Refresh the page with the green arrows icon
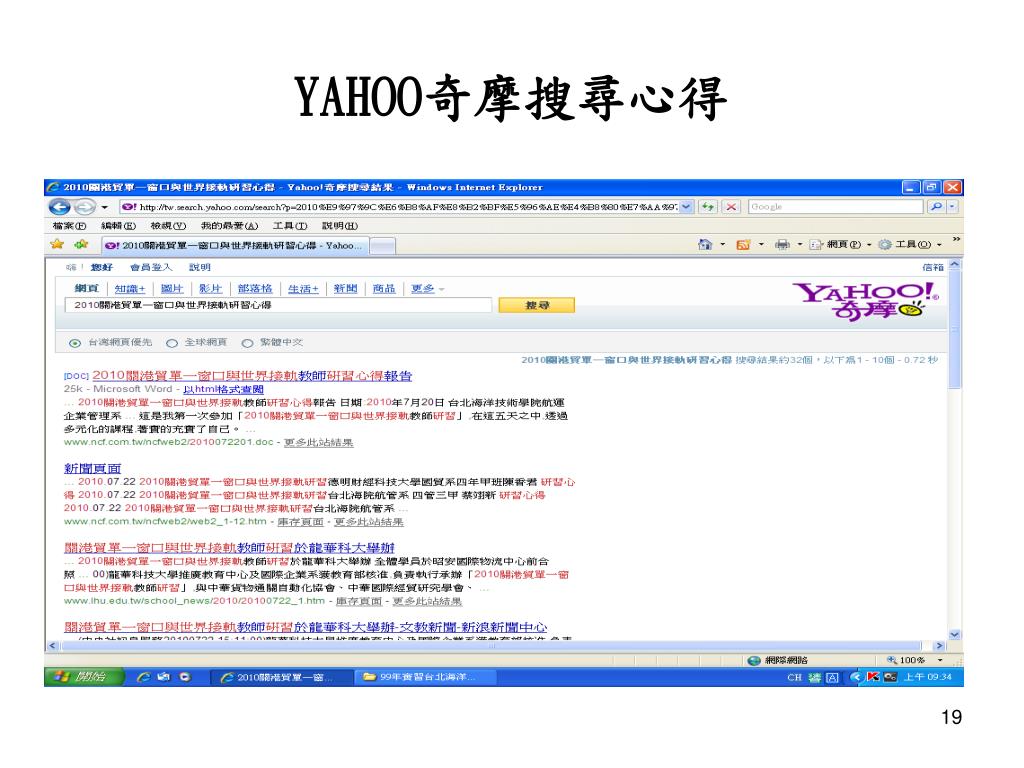 point(707,207)
